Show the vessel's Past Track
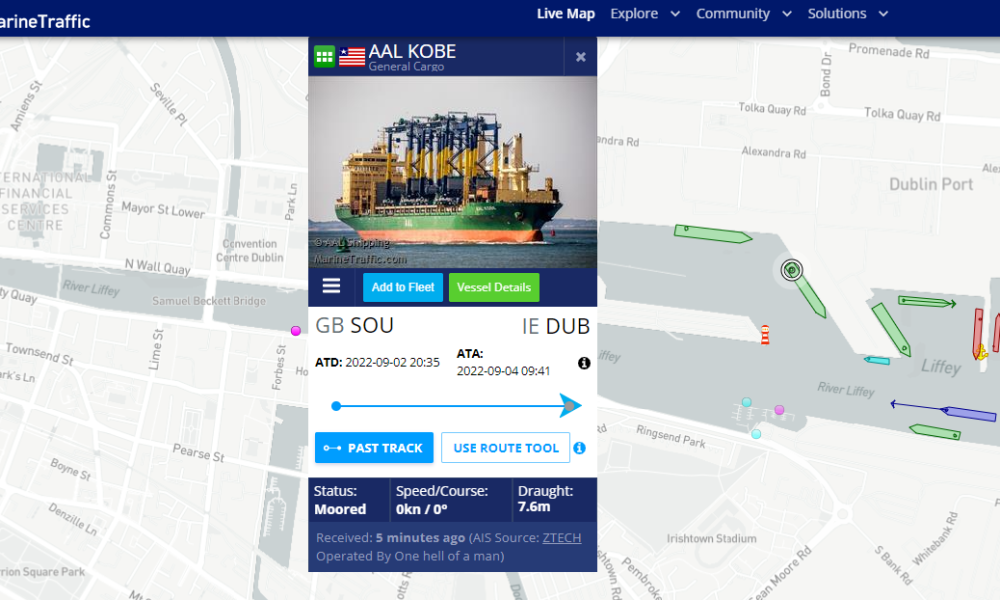Viewport: 1000px width, 600px height. pyautogui.click(x=374, y=448)
